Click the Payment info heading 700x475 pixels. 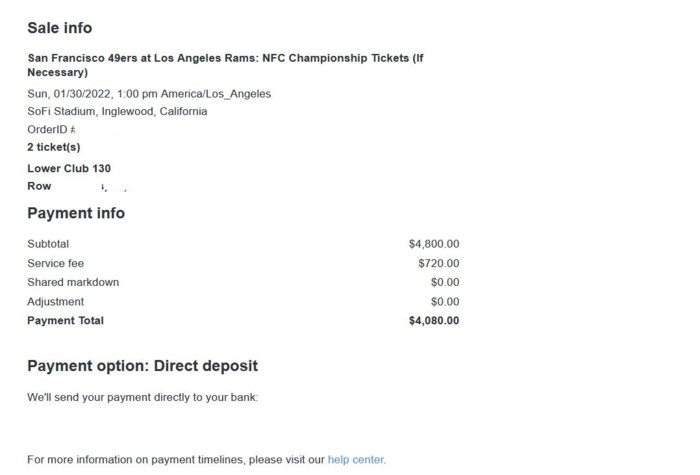pyautogui.click(x=76, y=213)
